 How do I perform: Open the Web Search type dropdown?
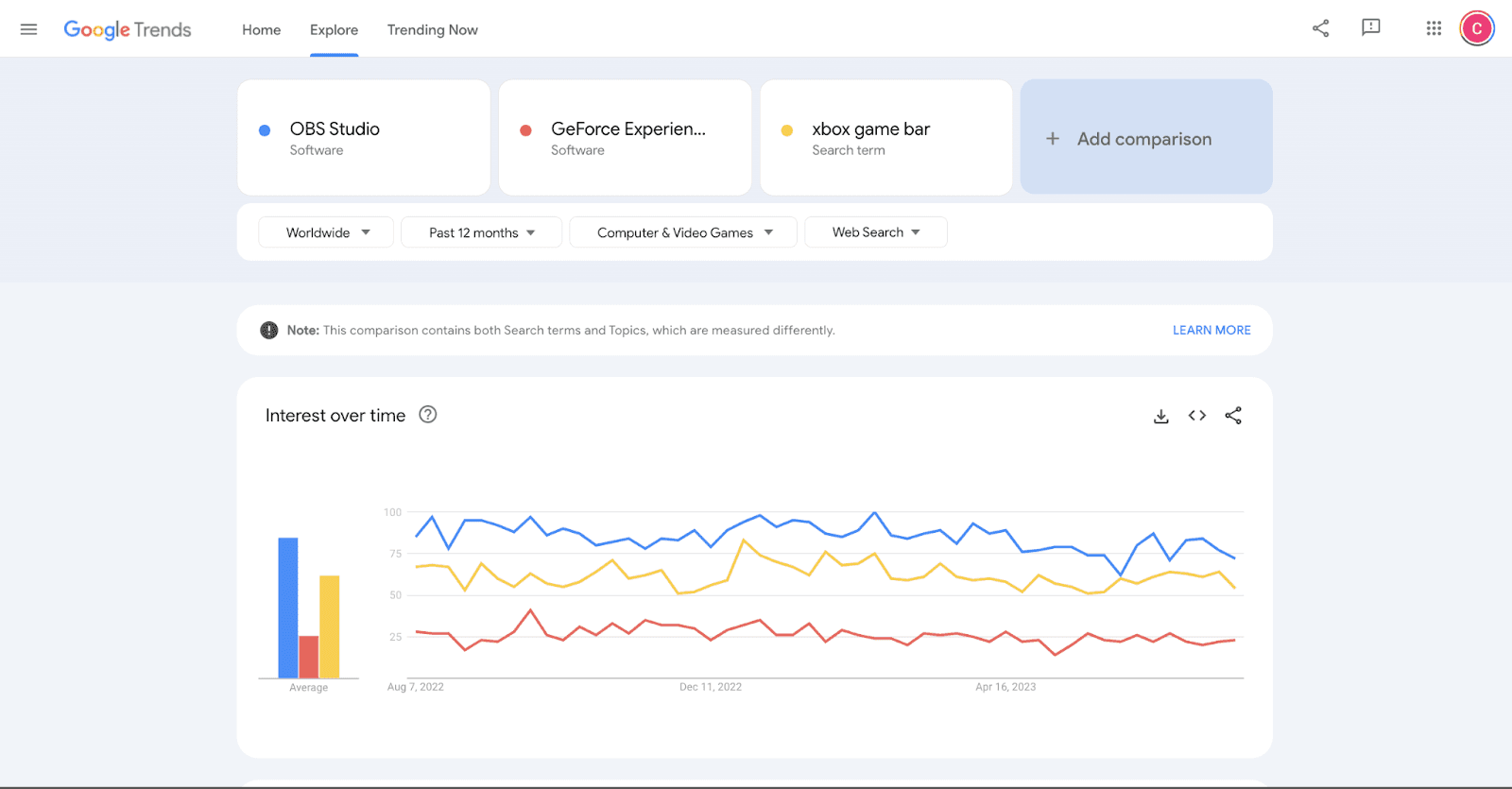click(876, 232)
